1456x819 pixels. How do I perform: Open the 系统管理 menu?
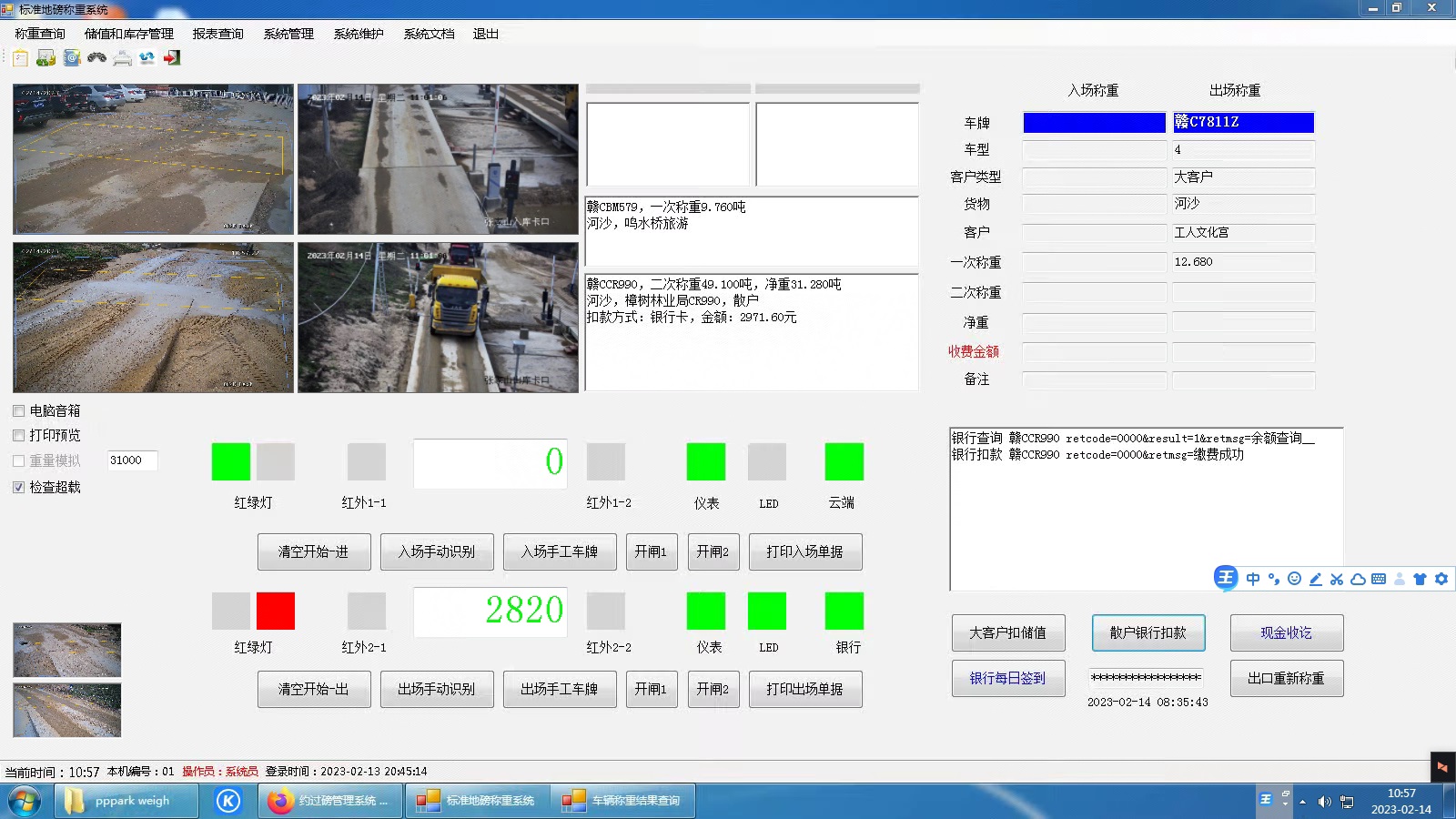pos(288,34)
